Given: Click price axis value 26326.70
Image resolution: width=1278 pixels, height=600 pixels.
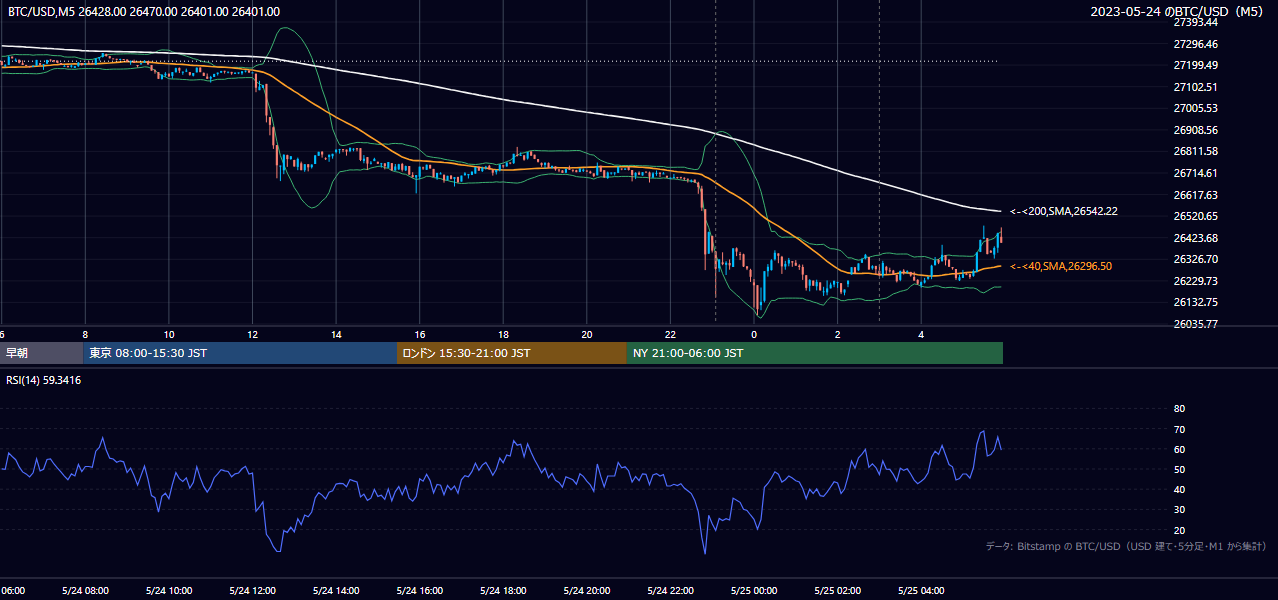Looking at the screenshot, I should click(x=1195, y=259).
